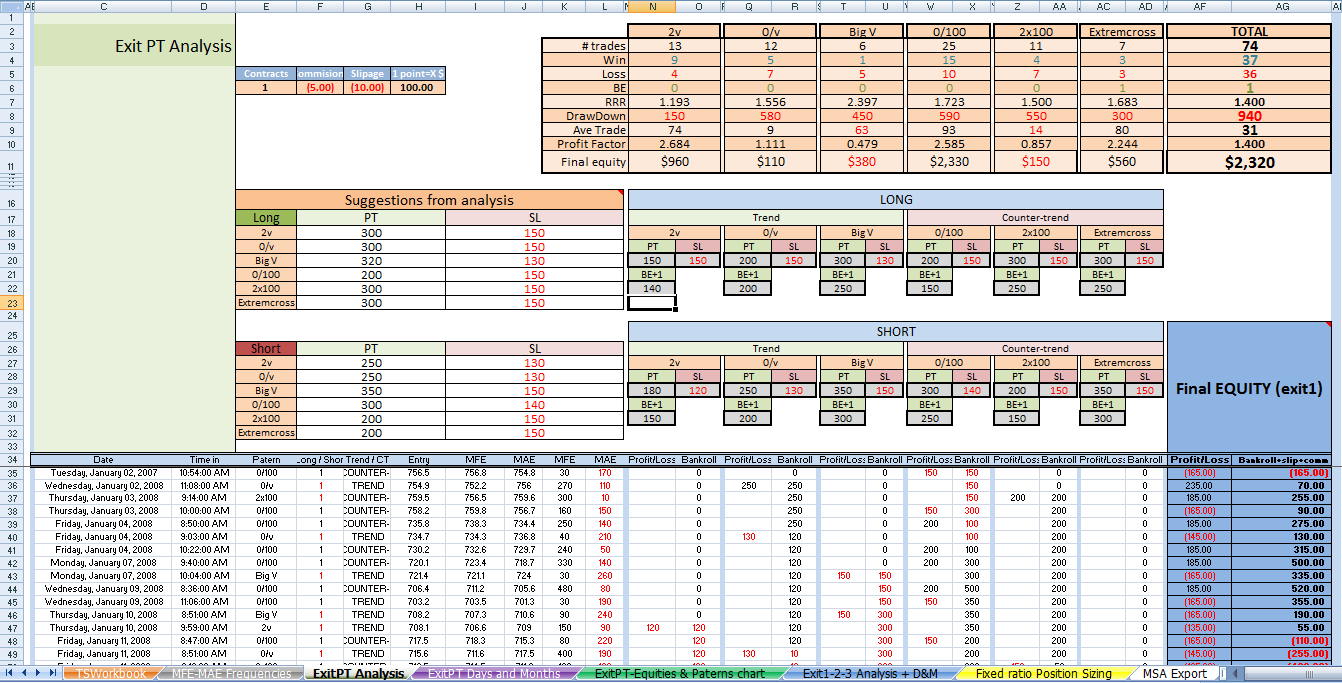Click the '(5.00)' commission value cell
The width and height of the screenshot is (1342, 683).
pyautogui.click(x=320, y=87)
